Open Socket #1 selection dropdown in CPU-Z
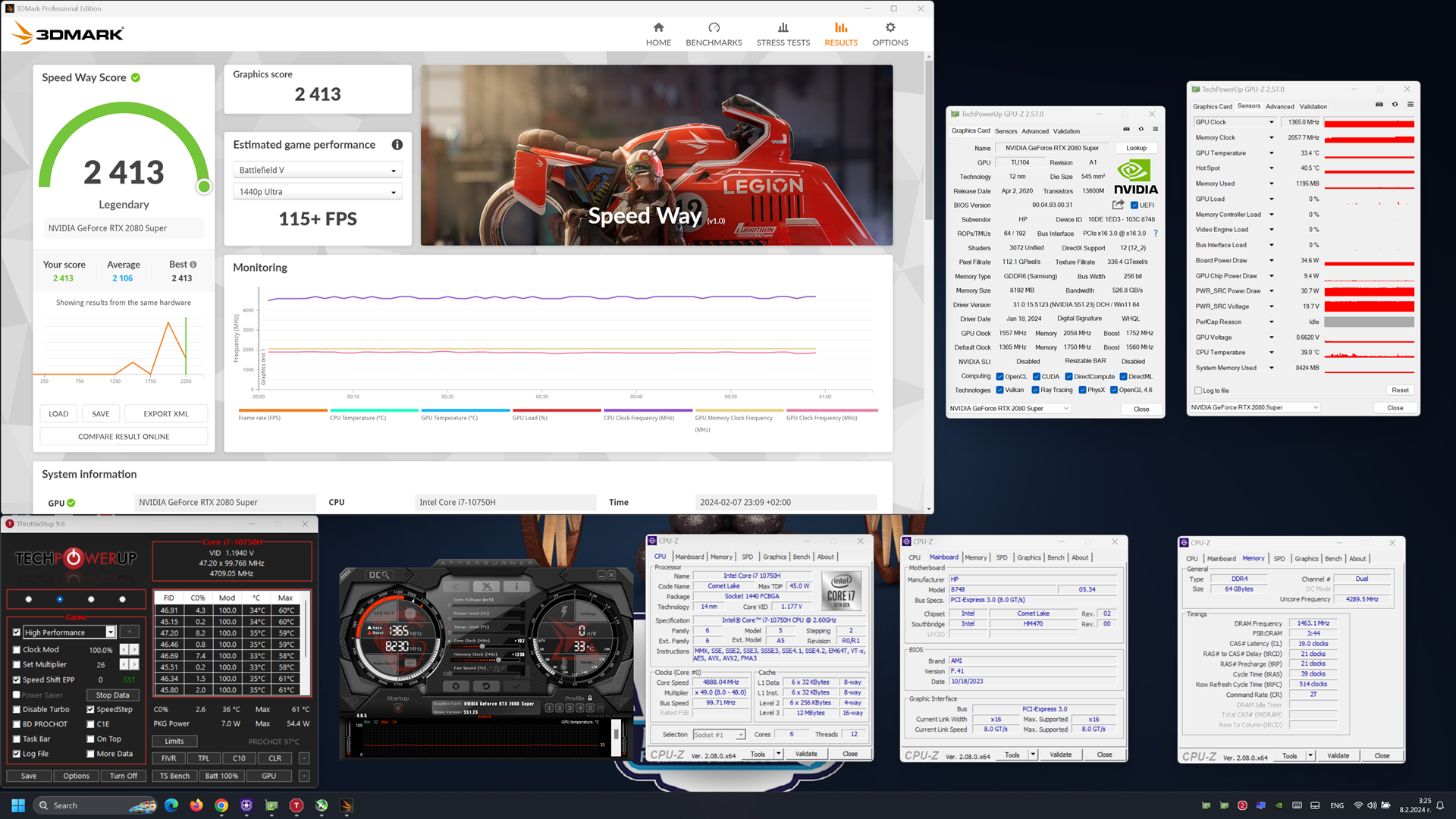Image resolution: width=1456 pixels, height=819 pixels. pos(719,734)
